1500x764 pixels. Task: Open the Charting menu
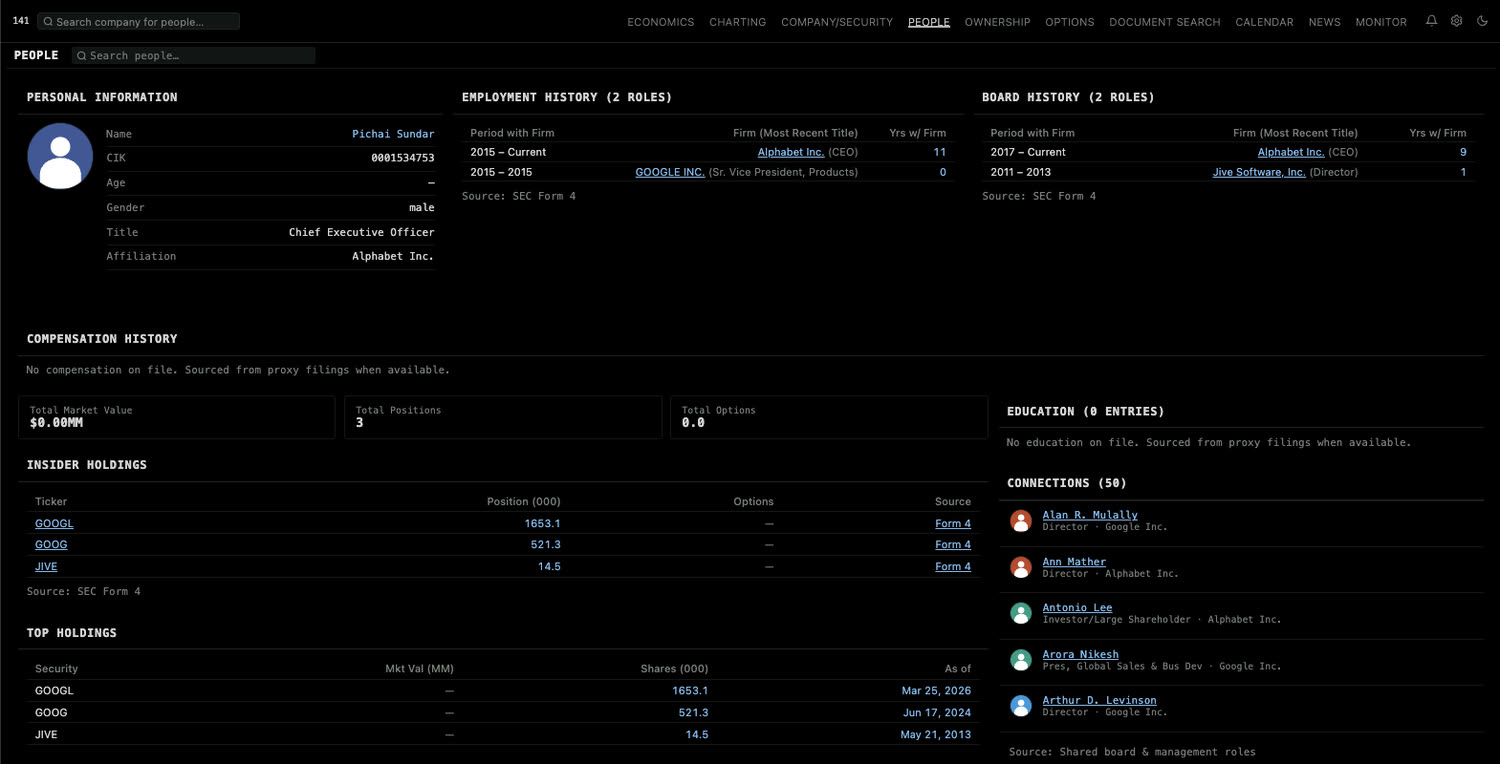737,22
